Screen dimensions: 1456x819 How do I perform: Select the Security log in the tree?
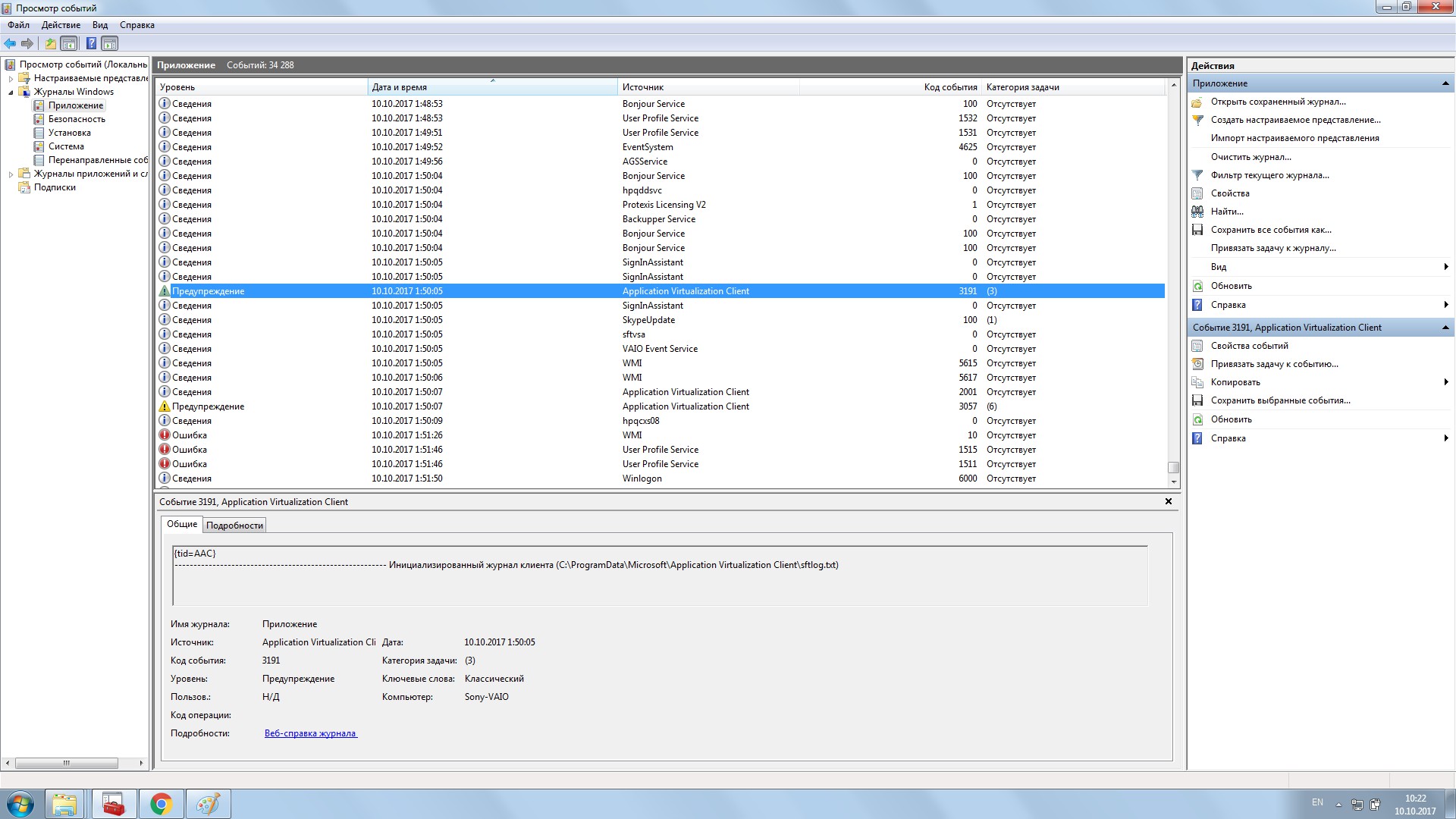pyautogui.click(x=77, y=119)
